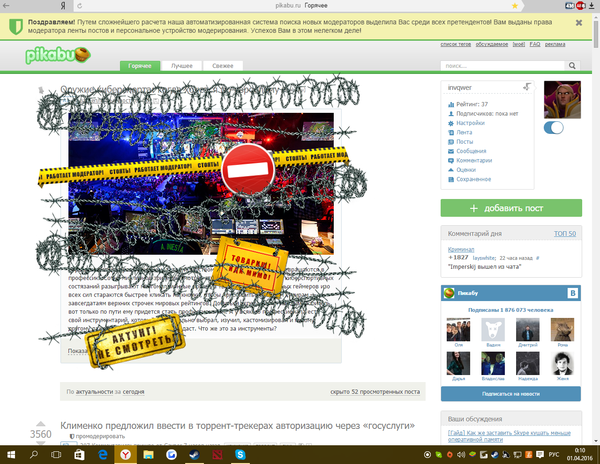Open the 'сегодня' period dropdown
This screenshot has width=600, height=464.
pos(134,392)
